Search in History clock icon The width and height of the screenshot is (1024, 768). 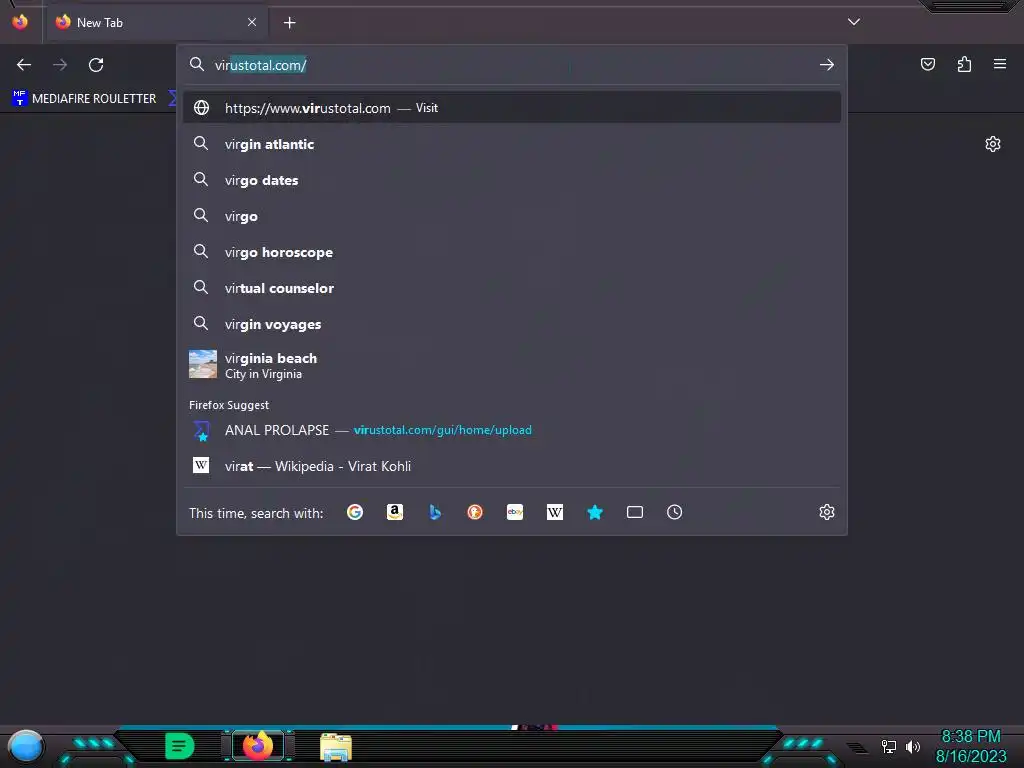(x=675, y=513)
